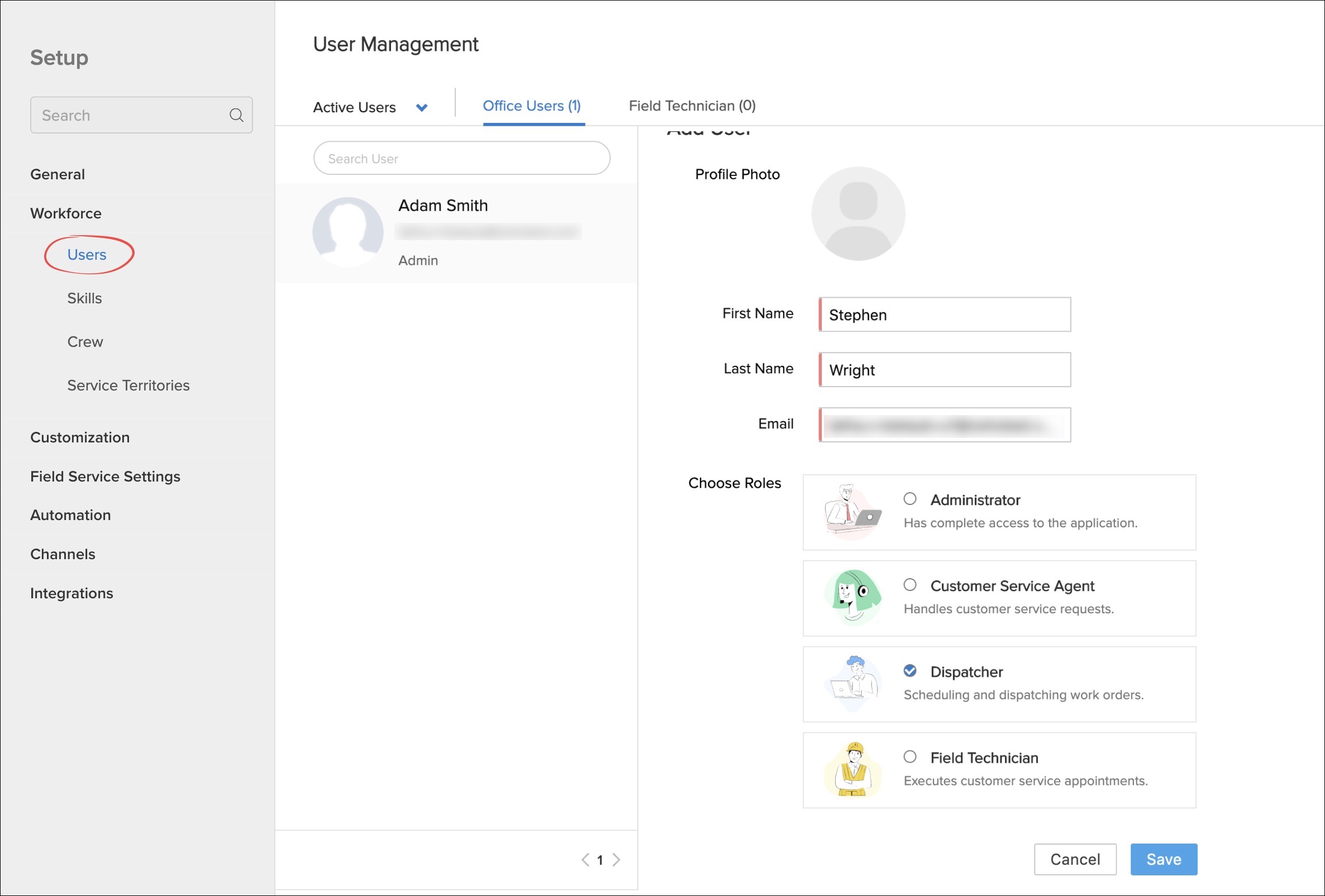Click the Search User field
This screenshot has height=896, width=1325.
coord(461,158)
